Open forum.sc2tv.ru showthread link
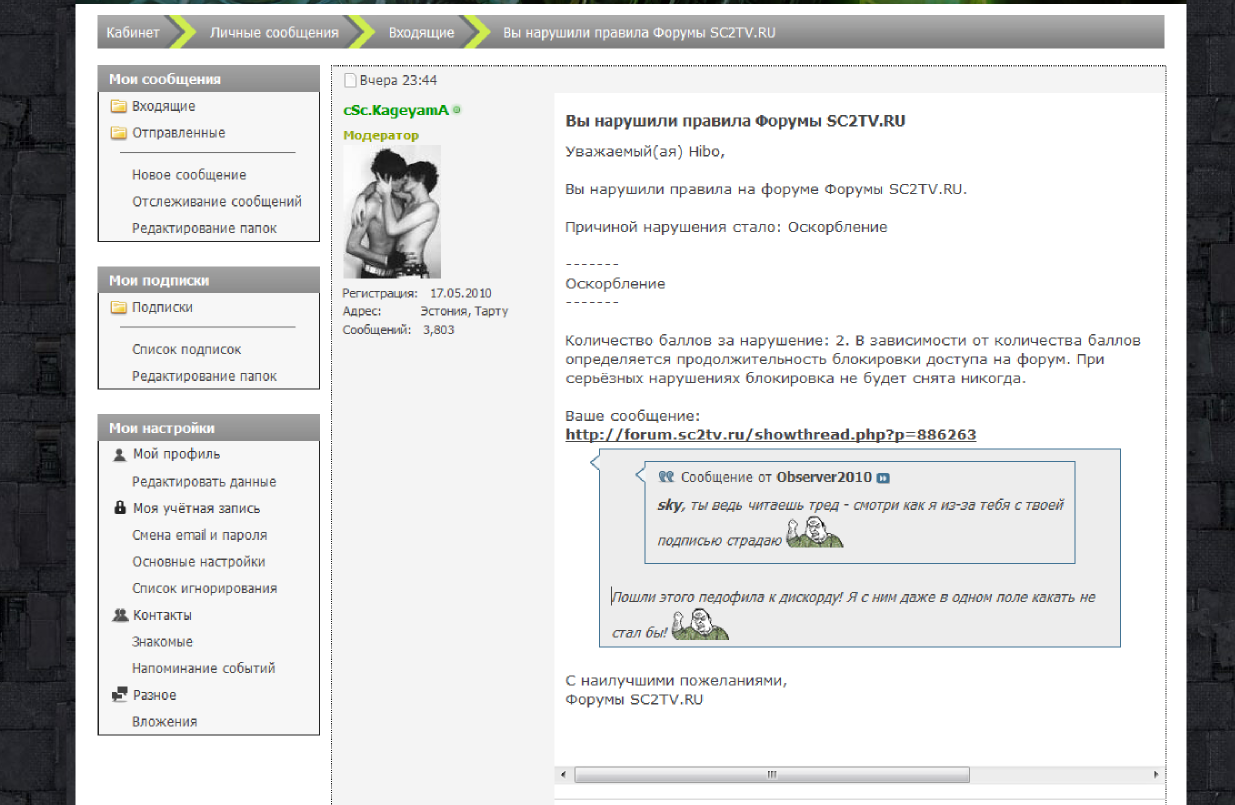The width and height of the screenshot is (1235, 805). [x=770, y=435]
